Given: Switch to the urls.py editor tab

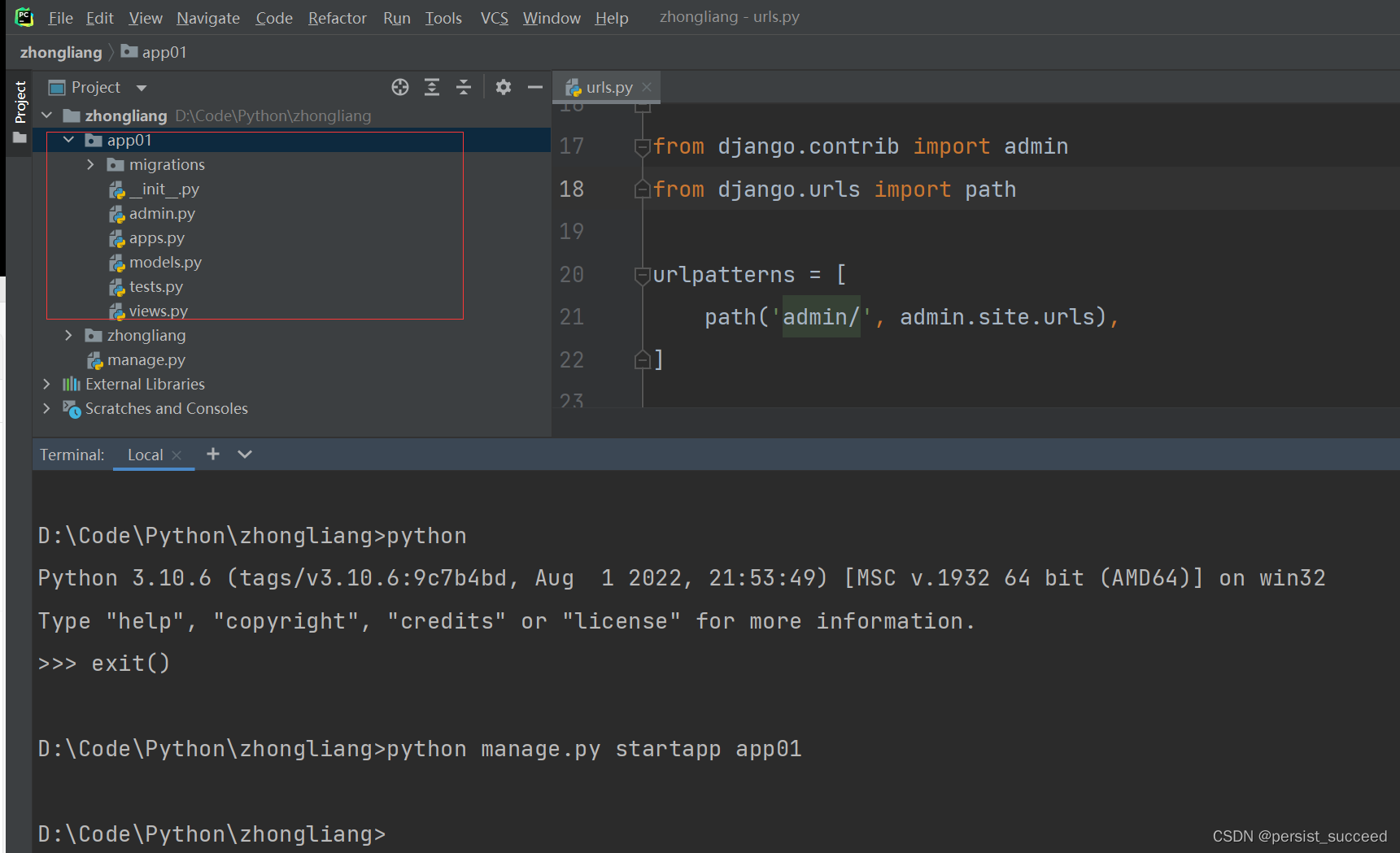Looking at the screenshot, I should [x=606, y=86].
